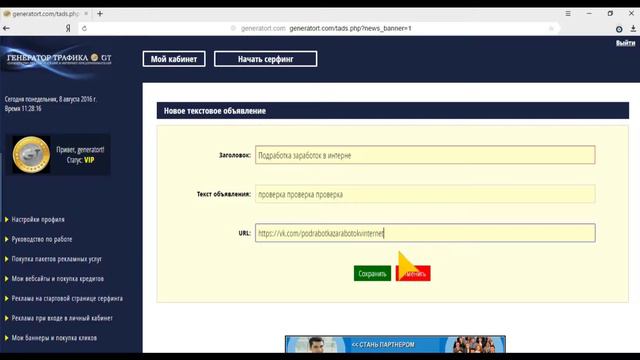Click the gold GT coin avatar

pos(31,155)
